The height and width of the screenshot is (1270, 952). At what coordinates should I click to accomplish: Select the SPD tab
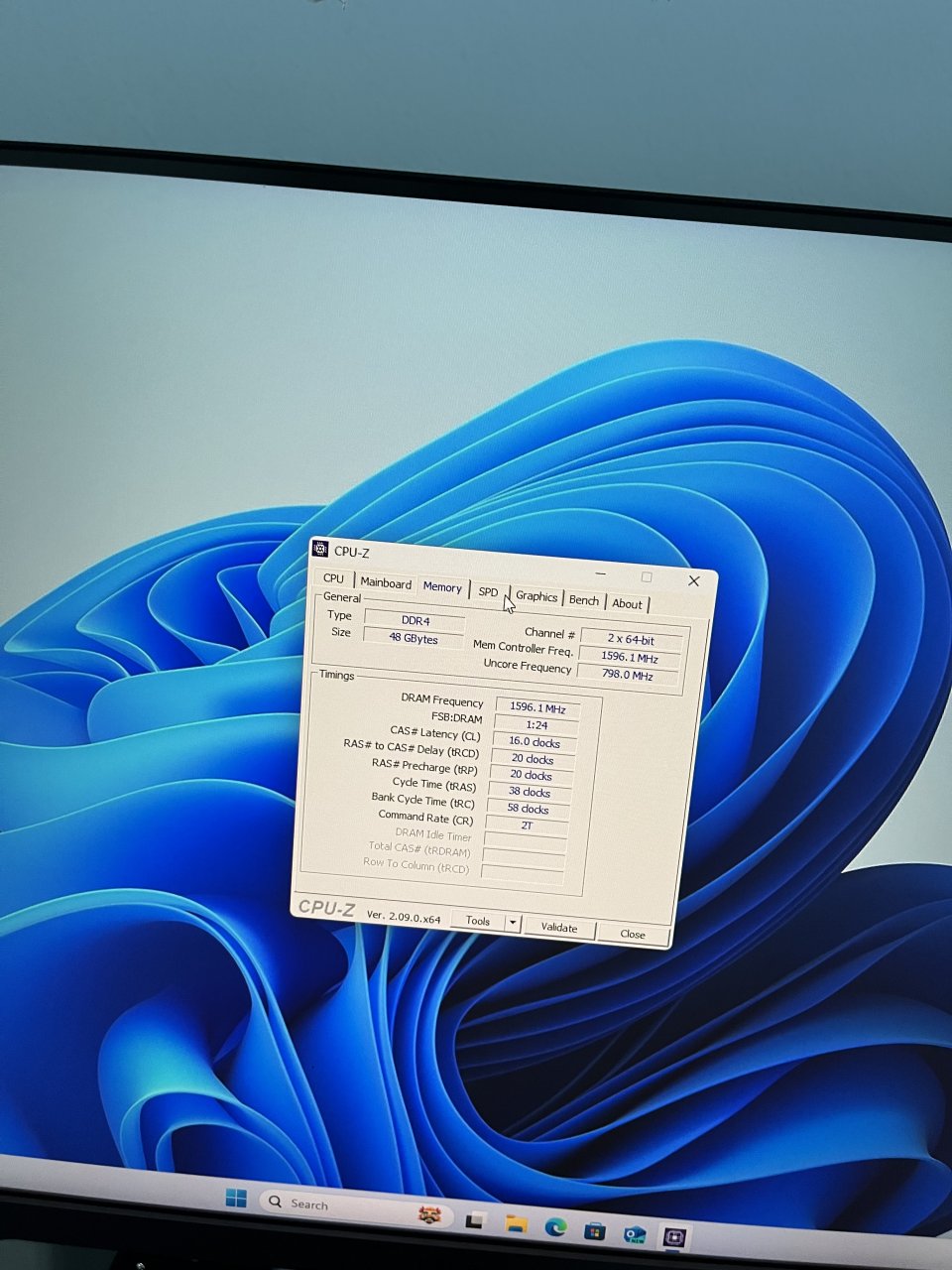[x=488, y=592]
